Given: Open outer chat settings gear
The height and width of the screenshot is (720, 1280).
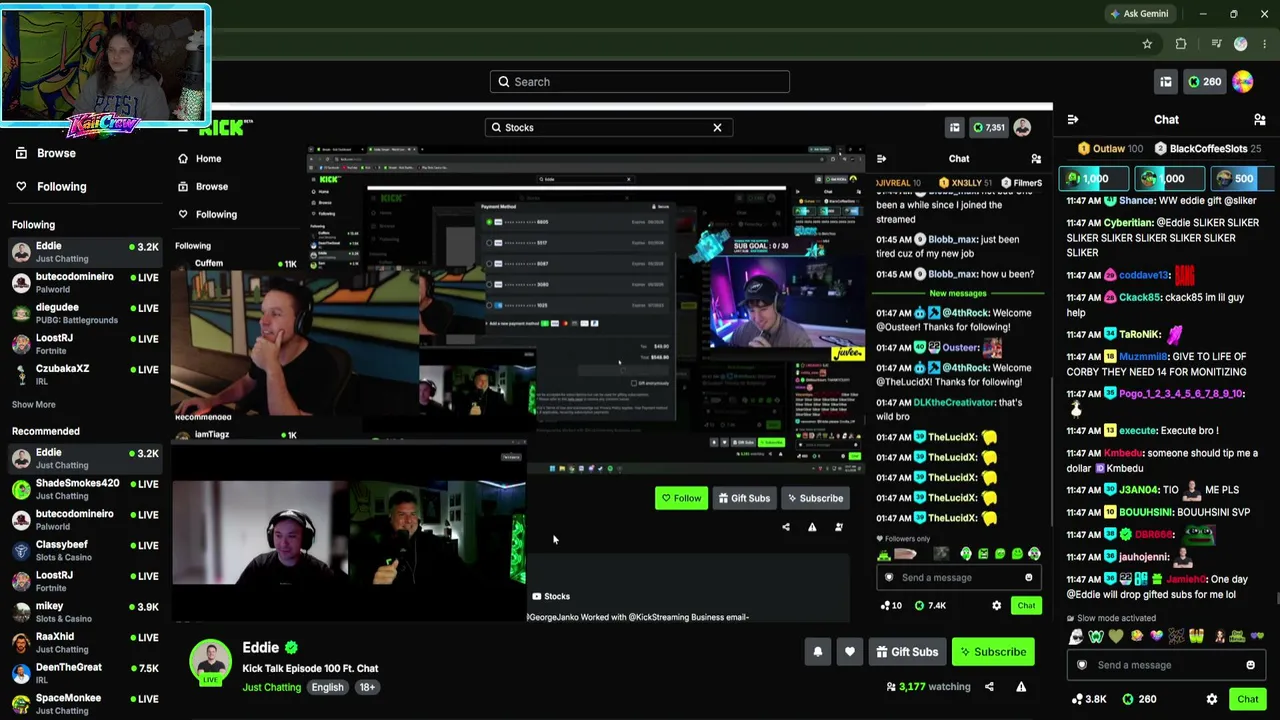Looking at the screenshot, I should click(x=1212, y=700).
